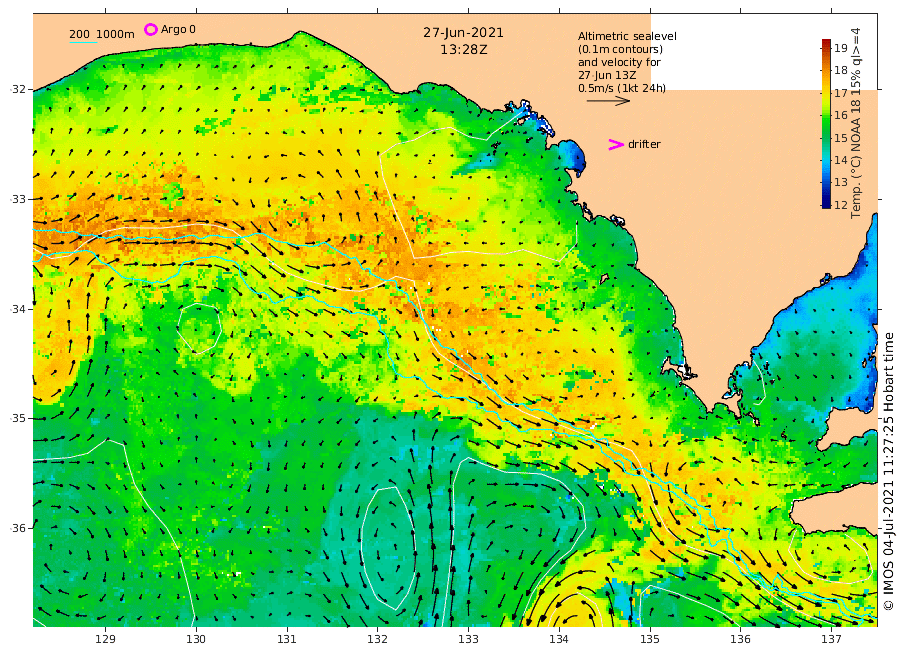Viewport: 900px width, 660px height.
Task: Click the 'Temp. (°C) NOAA 18' colorbar label
Action: 856,157
